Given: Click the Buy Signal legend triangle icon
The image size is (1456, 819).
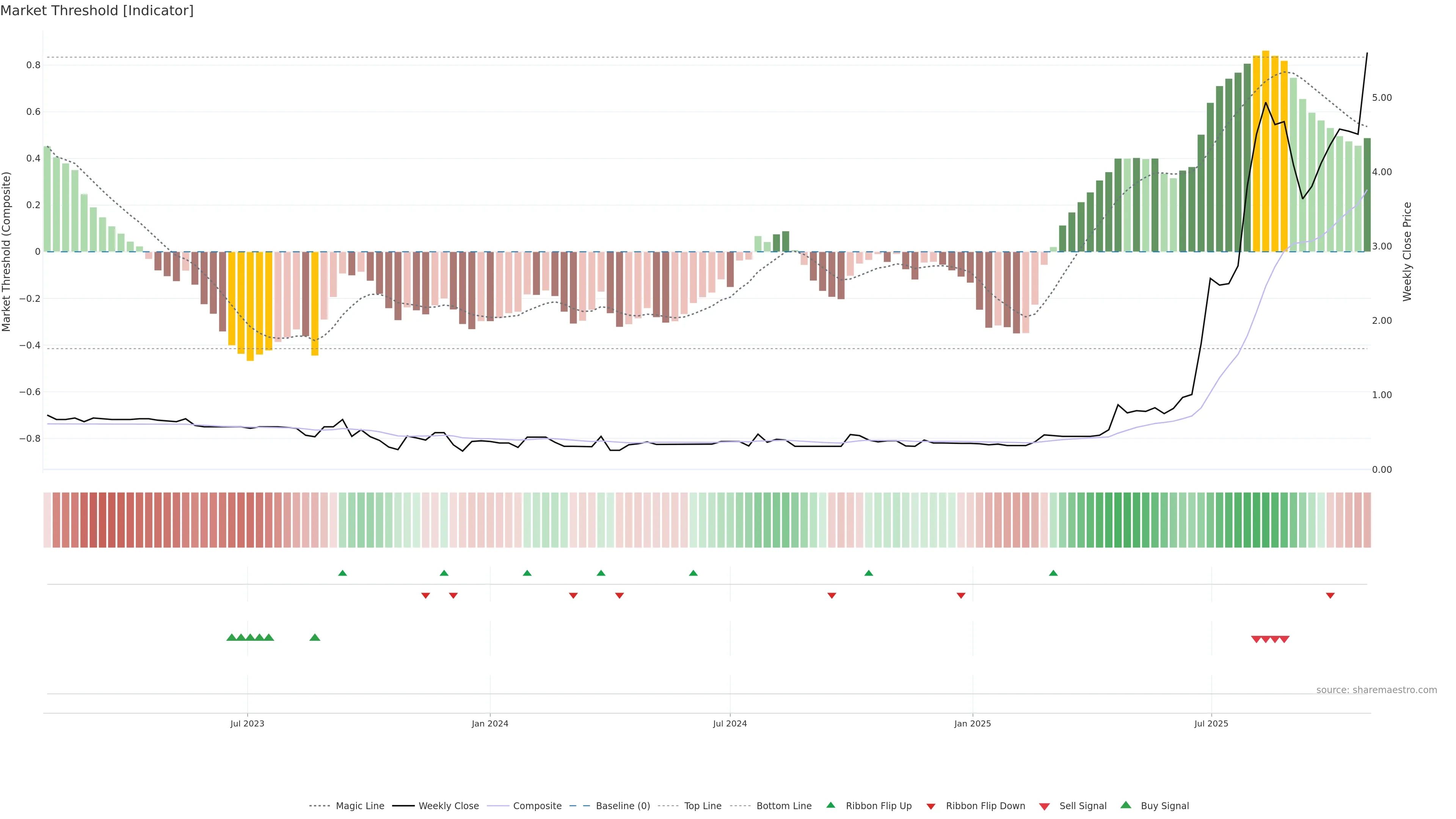Looking at the screenshot, I should pyautogui.click(x=1125, y=805).
